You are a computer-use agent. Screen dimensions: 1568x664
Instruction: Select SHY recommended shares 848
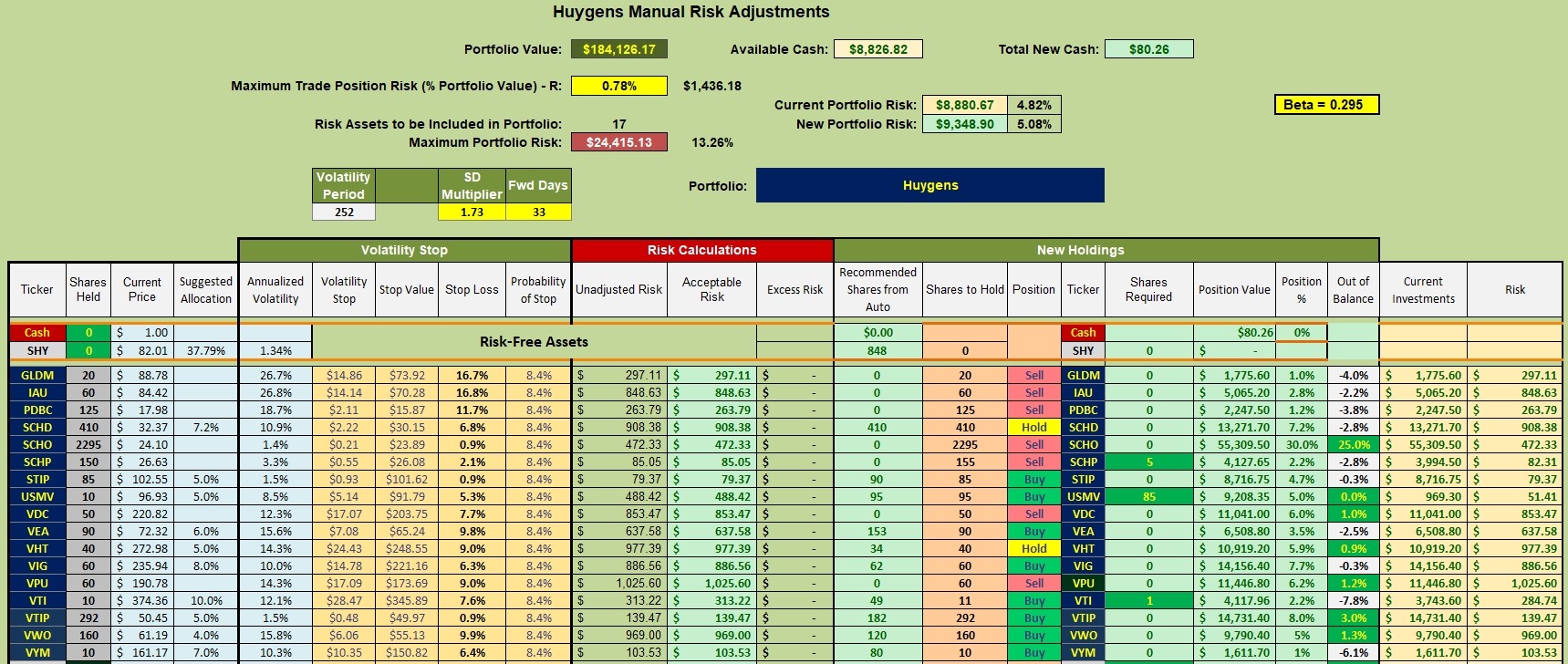pos(877,350)
